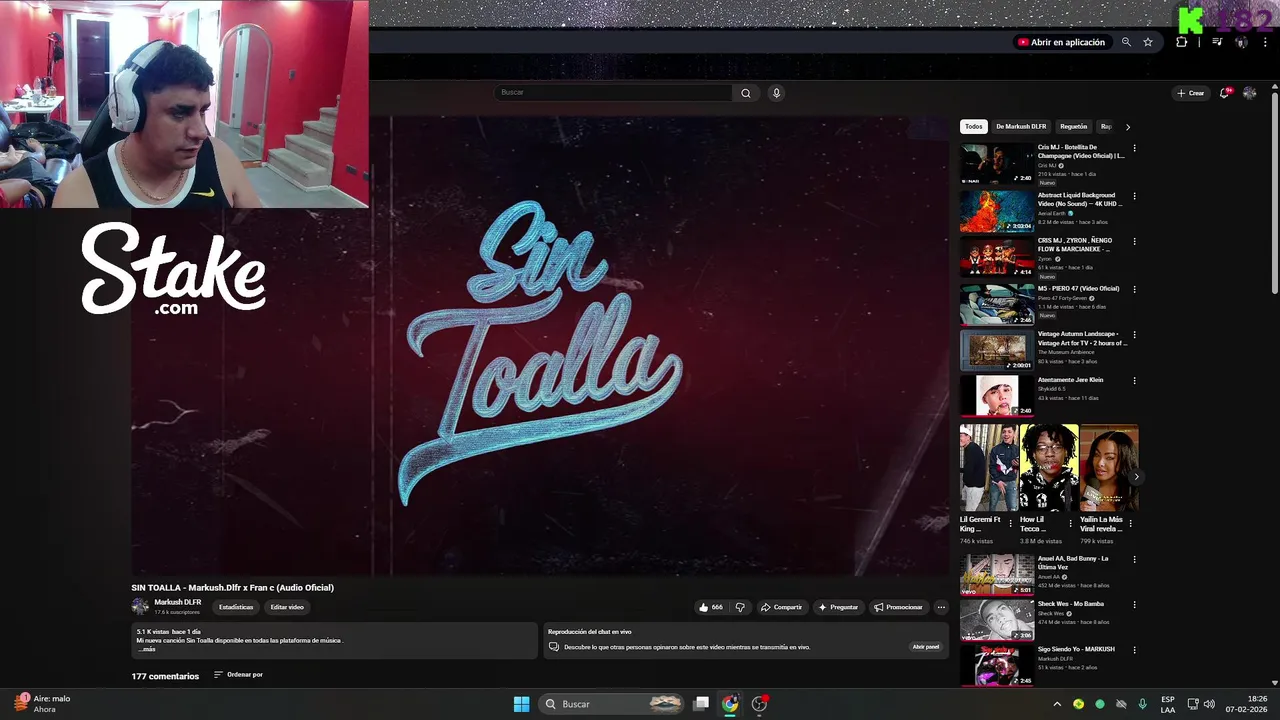This screenshot has width=1280, height=720.
Task: Open options menu for Atentamente Jere Klein video
Action: (x=1134, y=381)
